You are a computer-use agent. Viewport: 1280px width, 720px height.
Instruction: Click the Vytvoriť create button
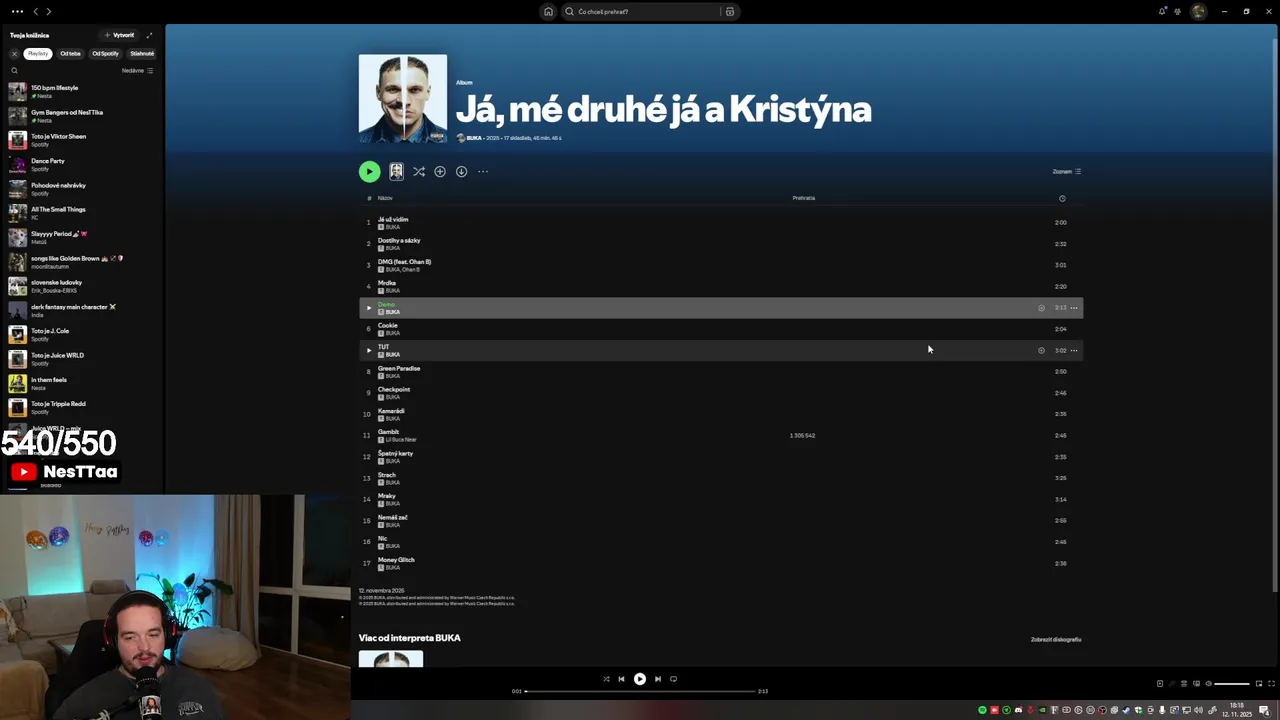point(119,35)
